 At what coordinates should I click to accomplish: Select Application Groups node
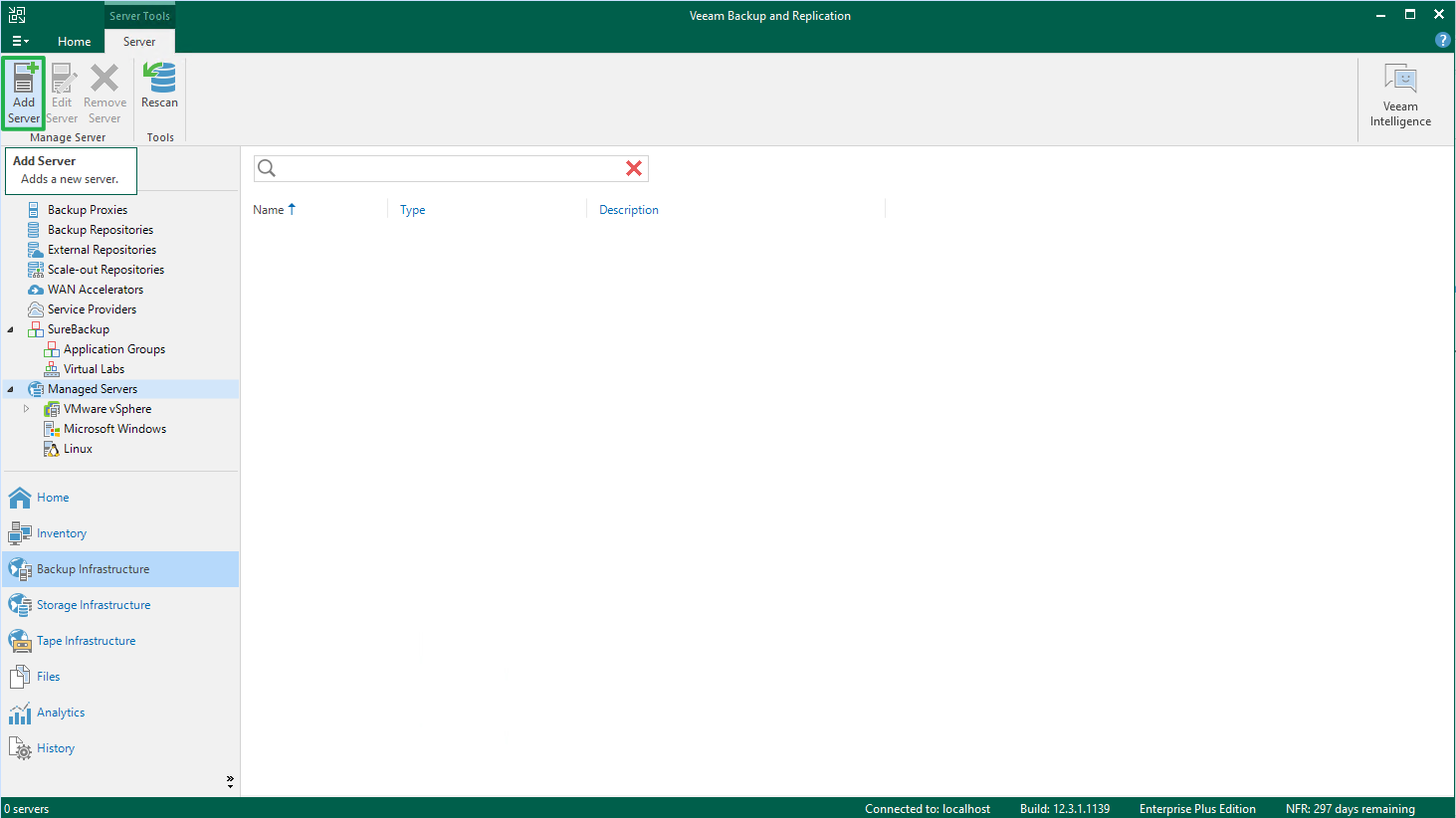pos(114,349)
